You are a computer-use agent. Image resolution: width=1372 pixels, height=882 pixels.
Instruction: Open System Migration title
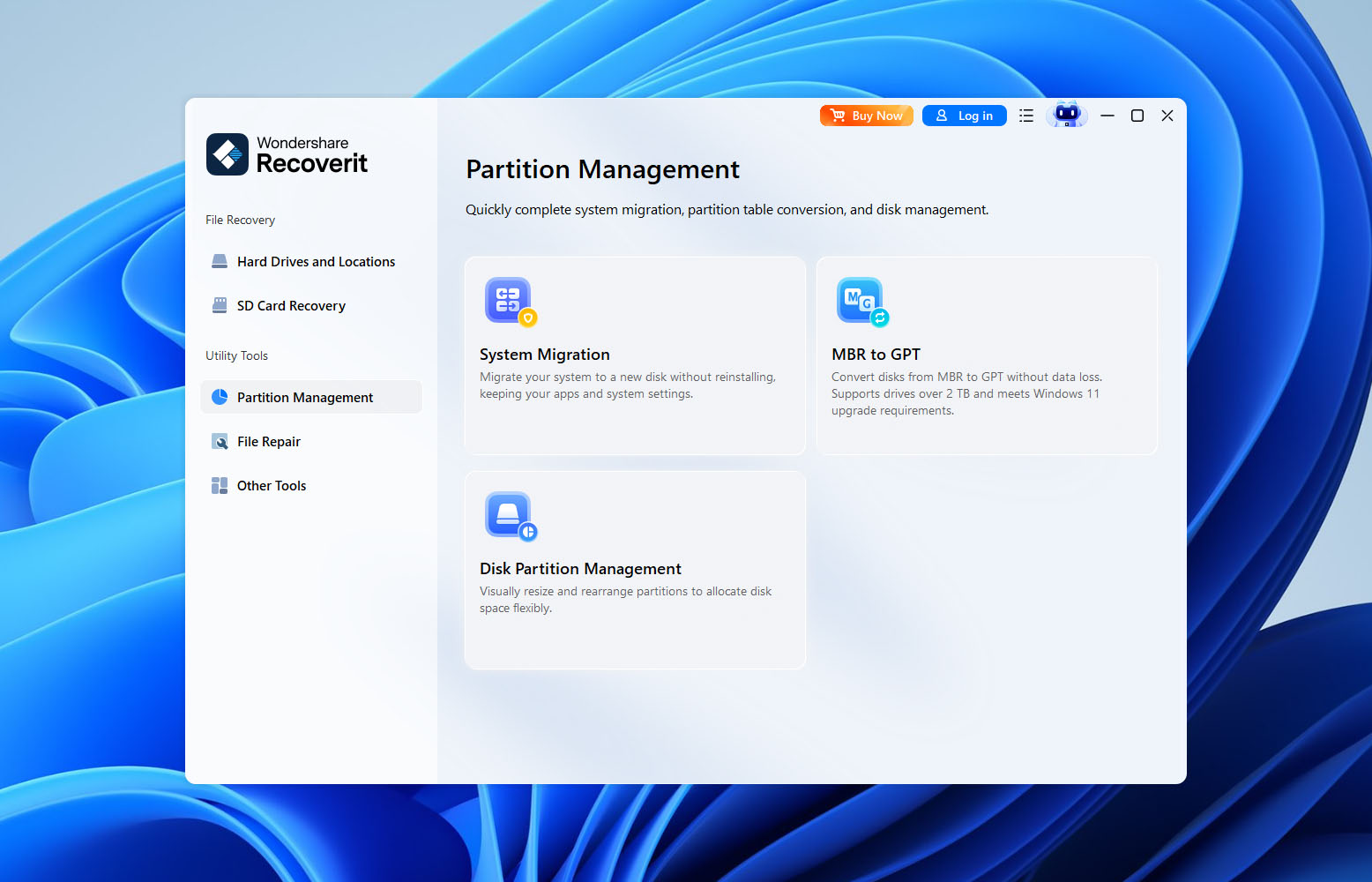point(545,355)
